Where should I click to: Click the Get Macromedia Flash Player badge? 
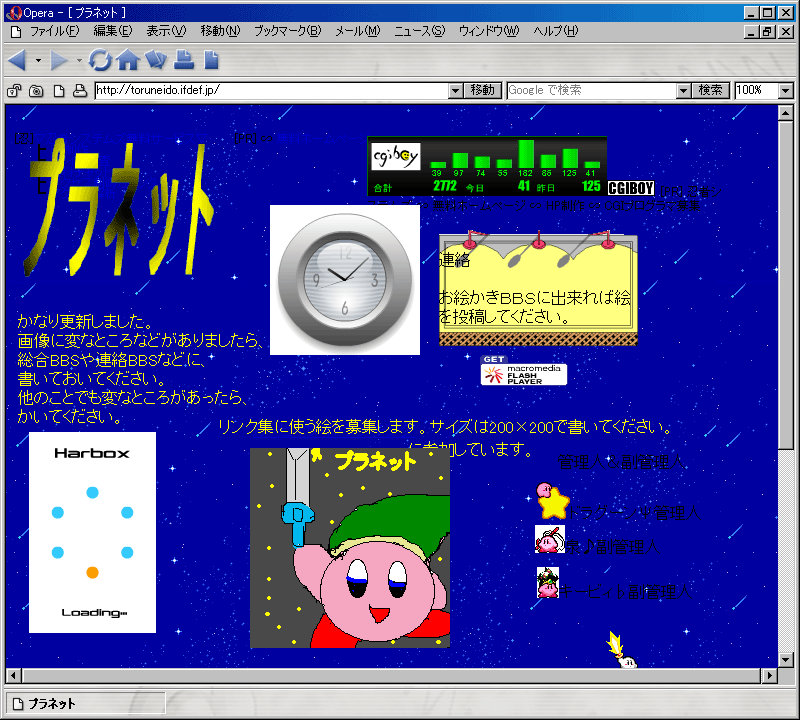click(x=523, y=370)
